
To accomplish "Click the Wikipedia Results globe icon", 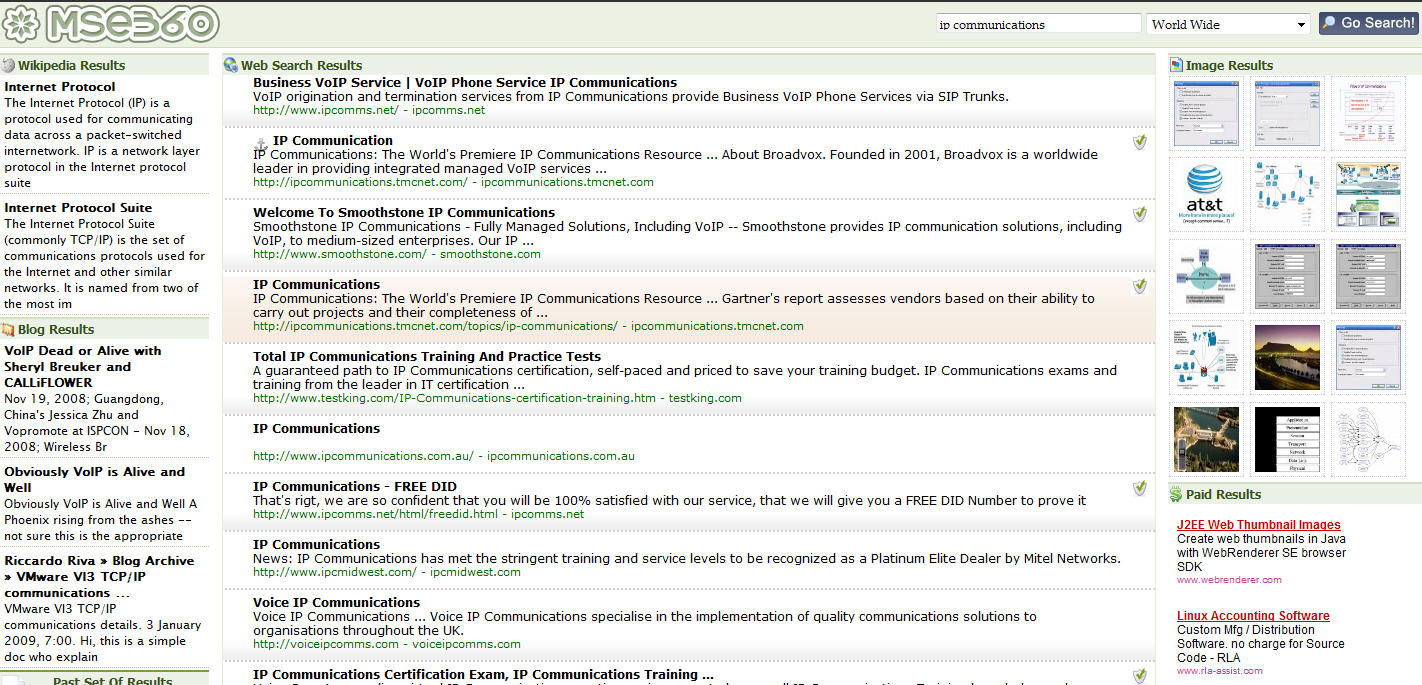I will pos(9,66).
